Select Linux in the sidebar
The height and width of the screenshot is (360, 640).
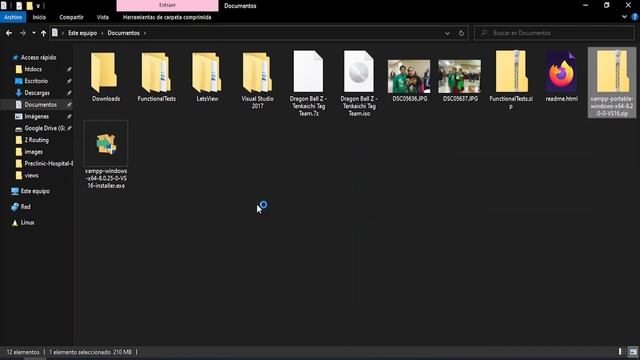click(x=27, y=222)
